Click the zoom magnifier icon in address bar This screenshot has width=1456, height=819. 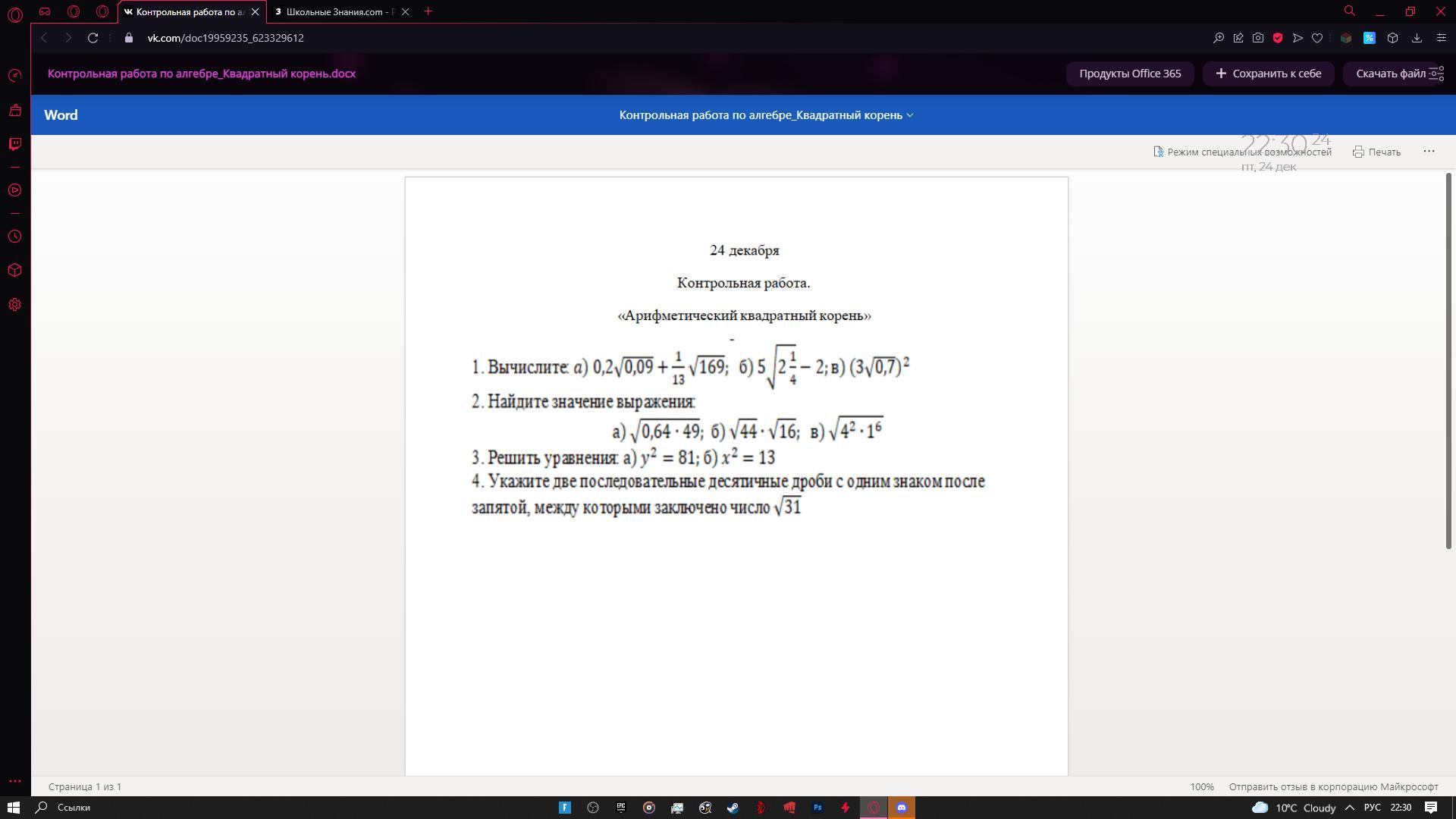point(1219,38)
